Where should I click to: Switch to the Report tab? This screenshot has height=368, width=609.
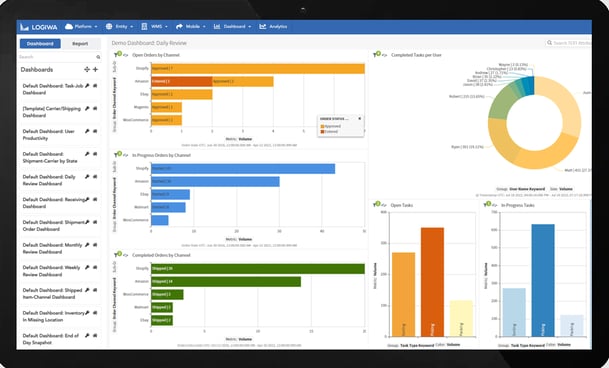80,44
